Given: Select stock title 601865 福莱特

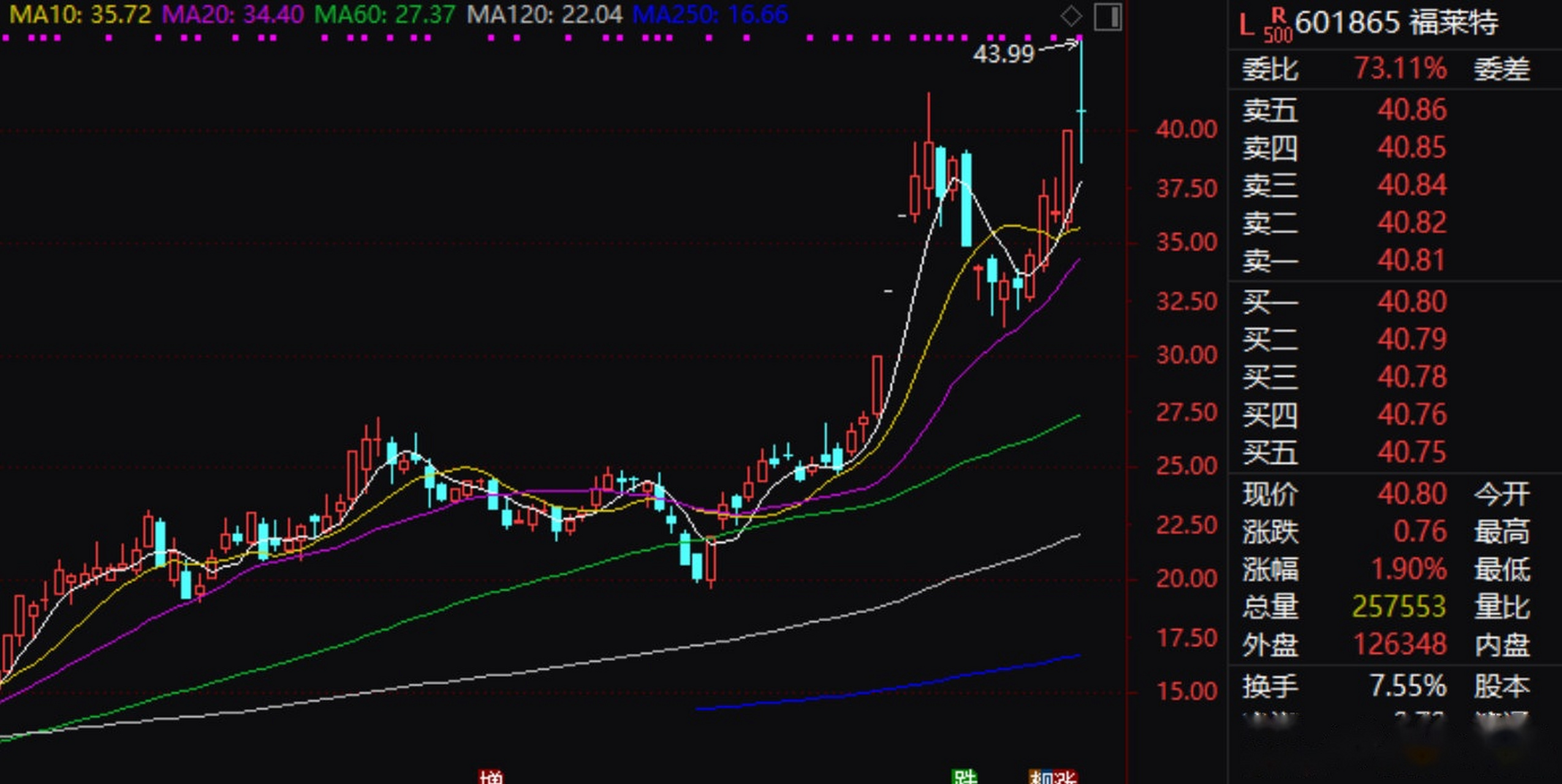Looking at the screenshot, I should [x=1397, y=23].
